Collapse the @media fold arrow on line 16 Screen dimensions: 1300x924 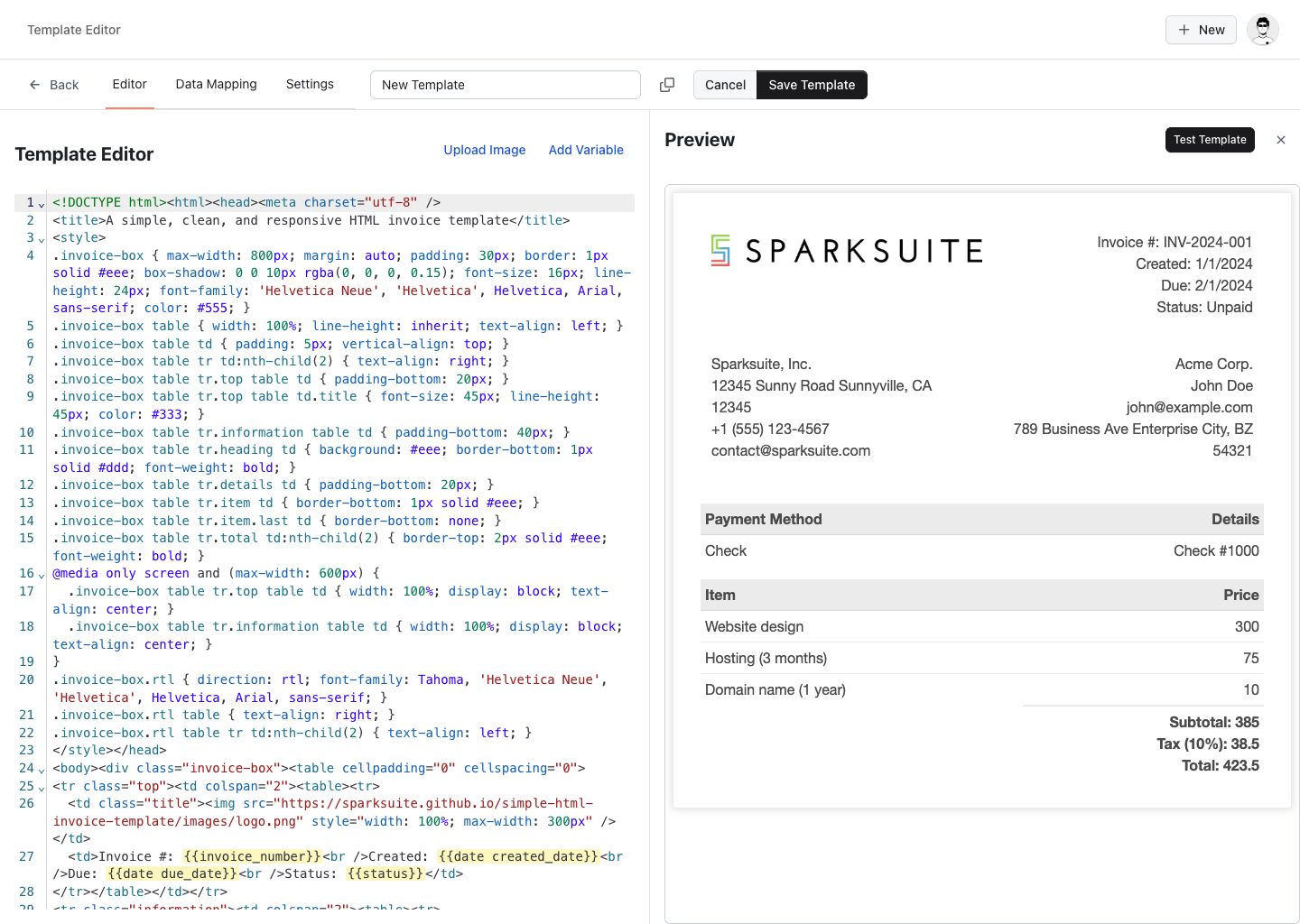(x=42, y=576)
